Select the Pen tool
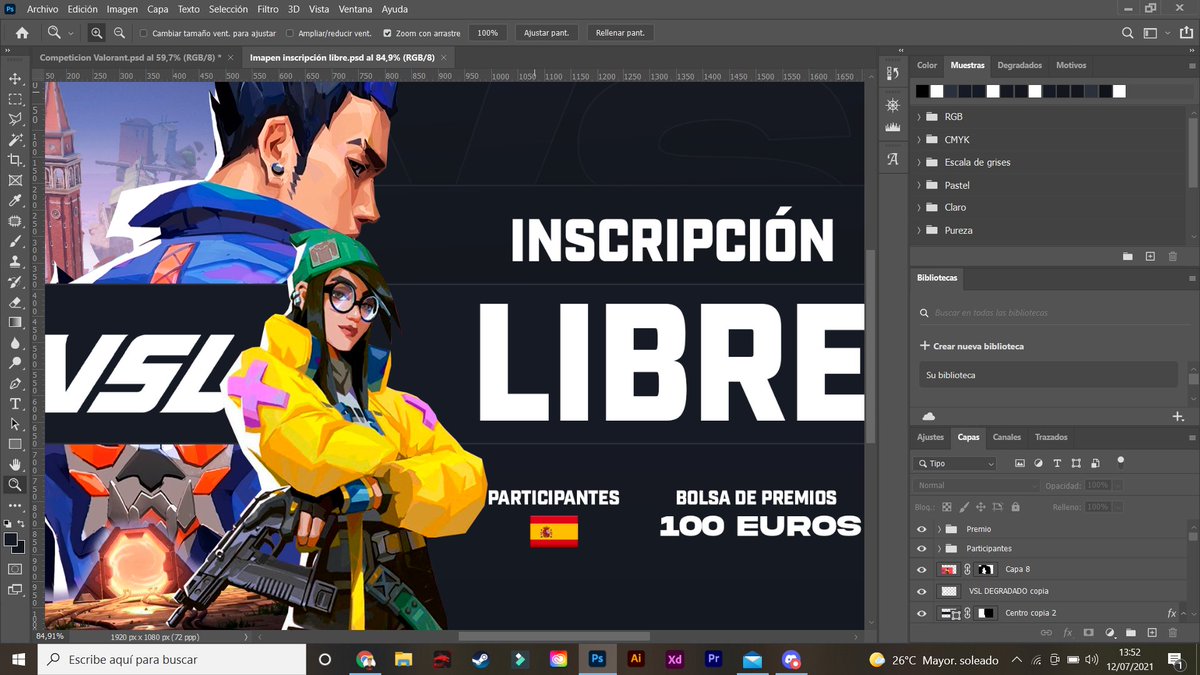Screen dimensions: 1200x675 (x=15, y=383)
